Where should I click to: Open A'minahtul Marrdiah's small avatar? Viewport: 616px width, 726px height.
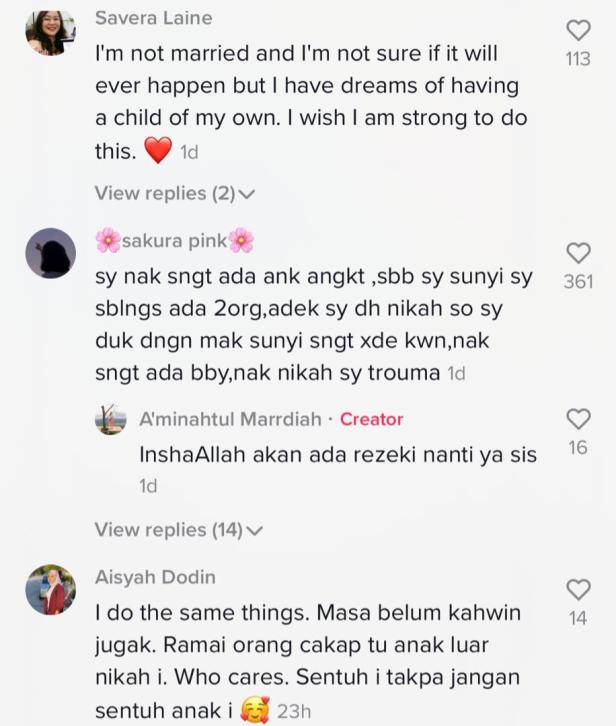click(x=111, y=419)
